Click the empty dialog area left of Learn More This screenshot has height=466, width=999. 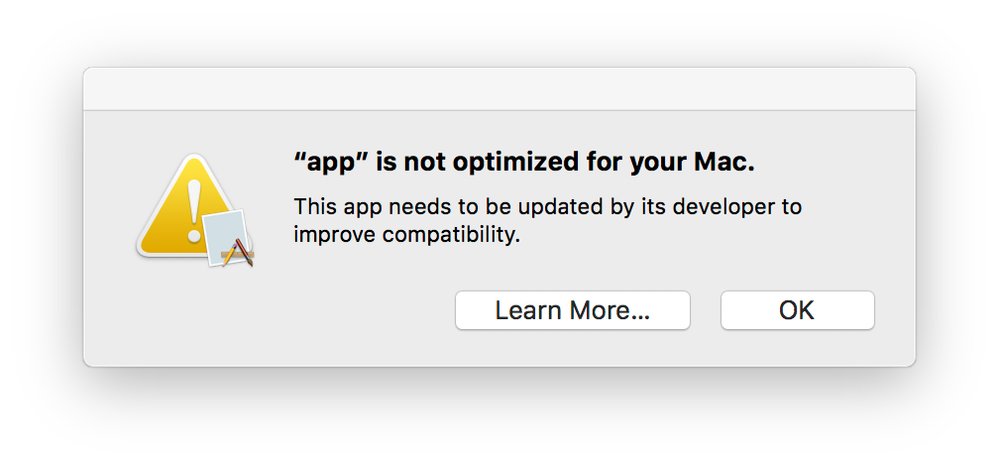(270, 310)
